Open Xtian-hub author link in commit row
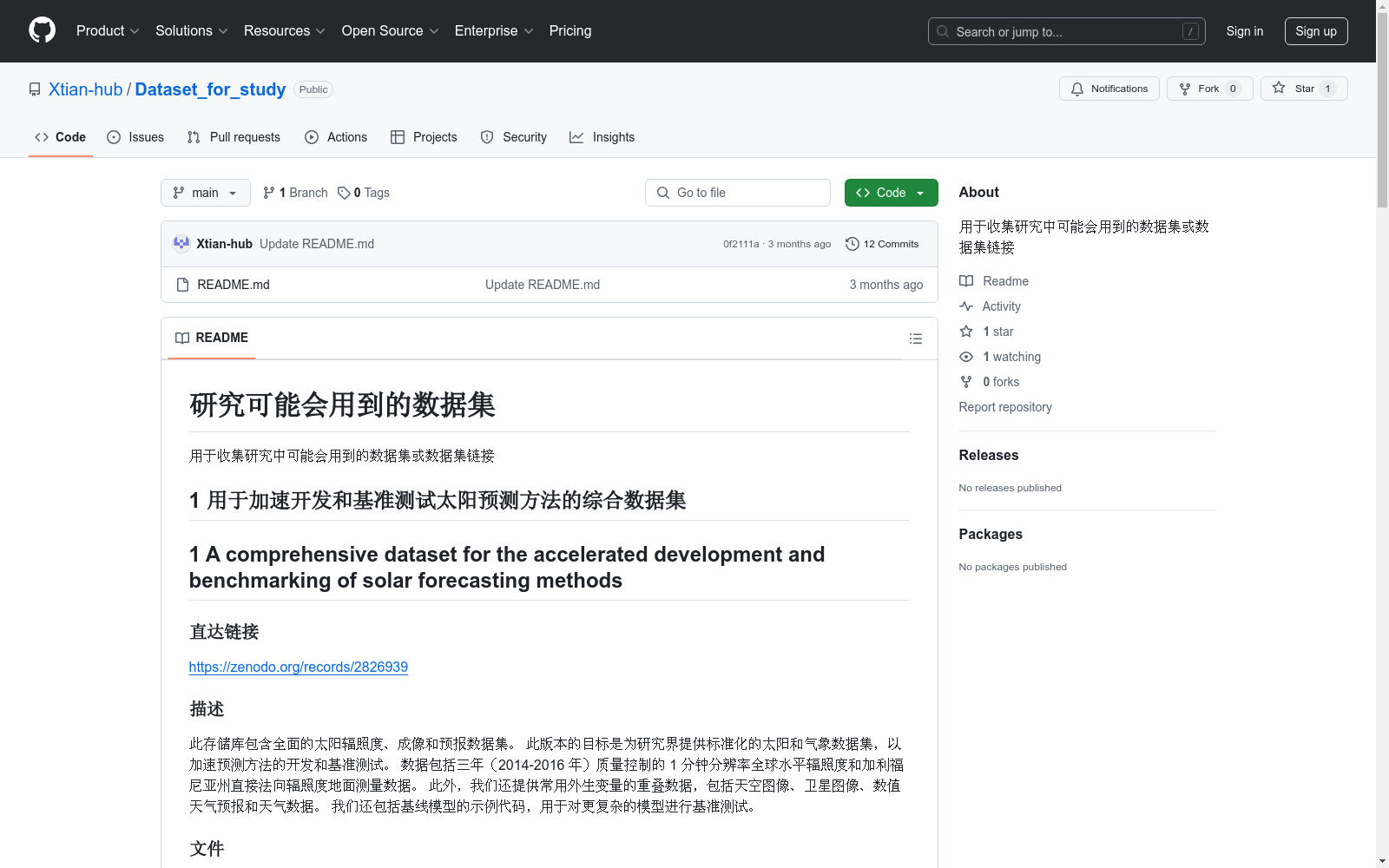 224,244
